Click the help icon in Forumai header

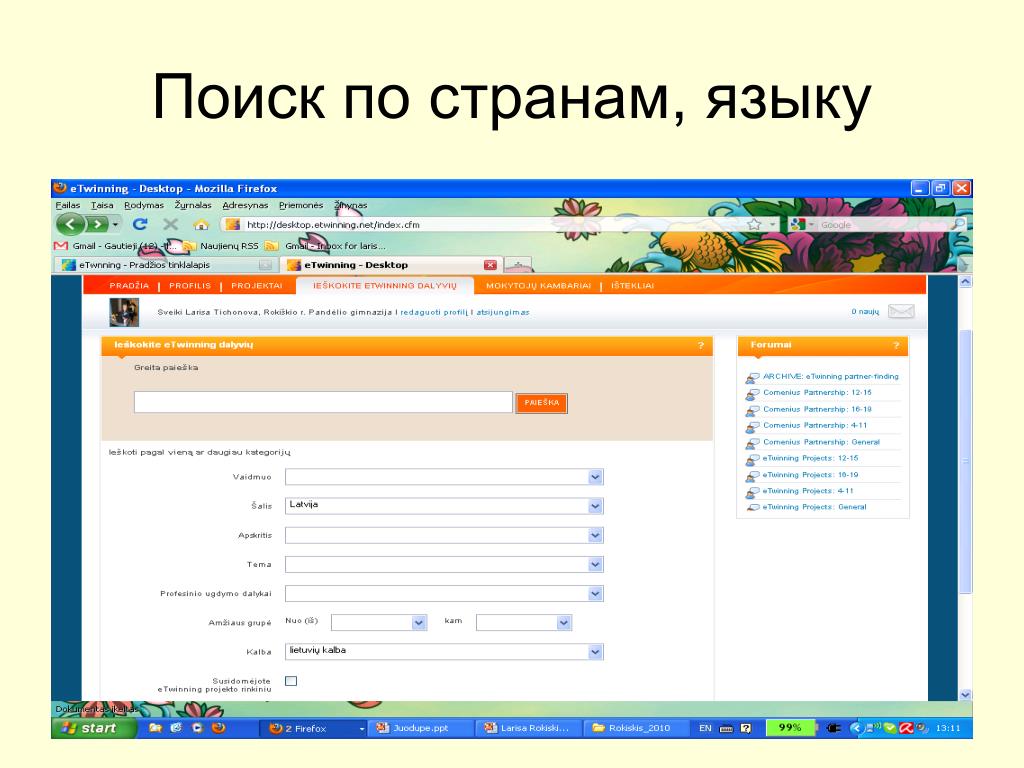896,345
